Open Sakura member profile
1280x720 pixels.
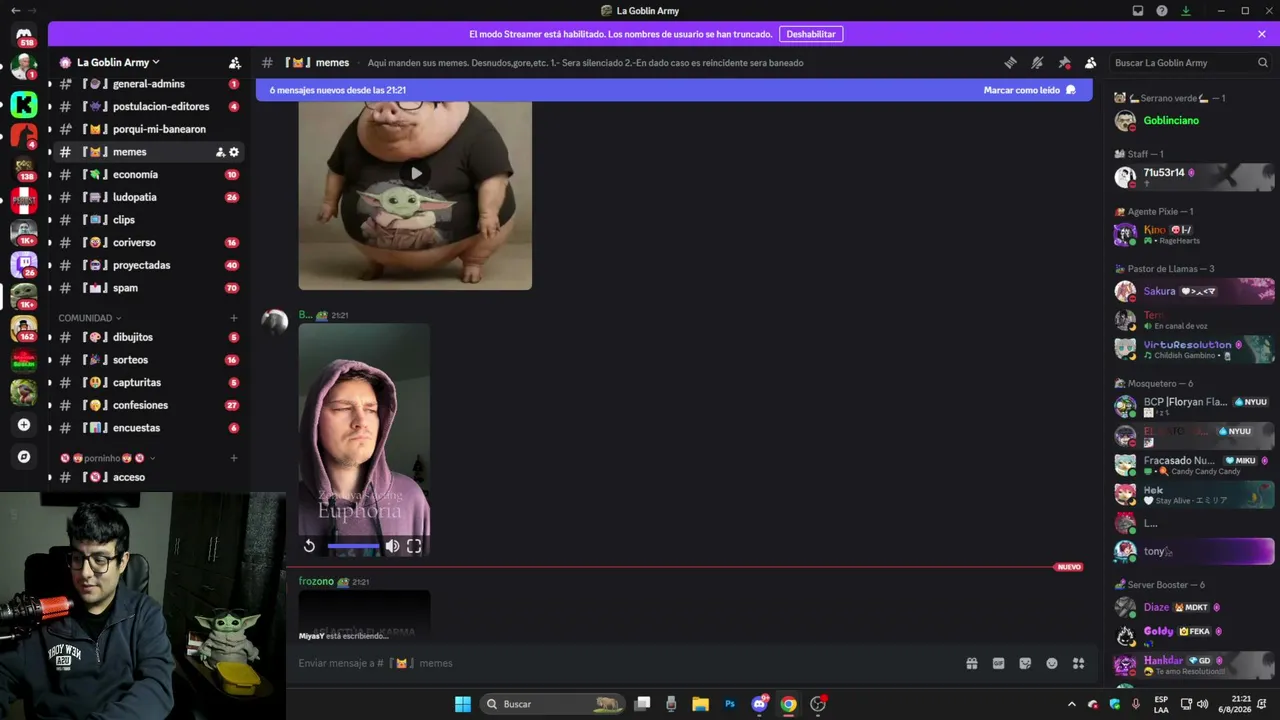(1194, 291)
